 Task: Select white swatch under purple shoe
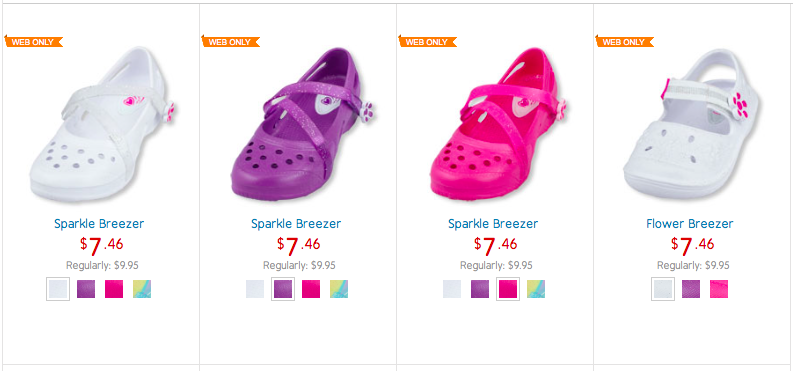point(255,289)
